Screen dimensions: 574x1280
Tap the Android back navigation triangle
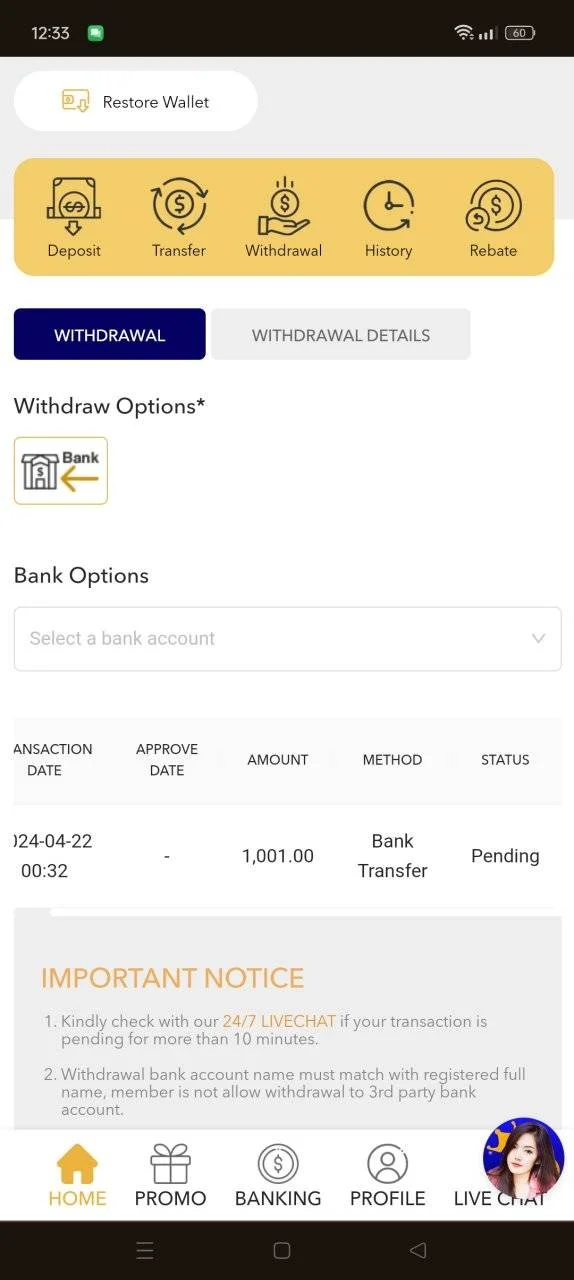(419, 1250)
